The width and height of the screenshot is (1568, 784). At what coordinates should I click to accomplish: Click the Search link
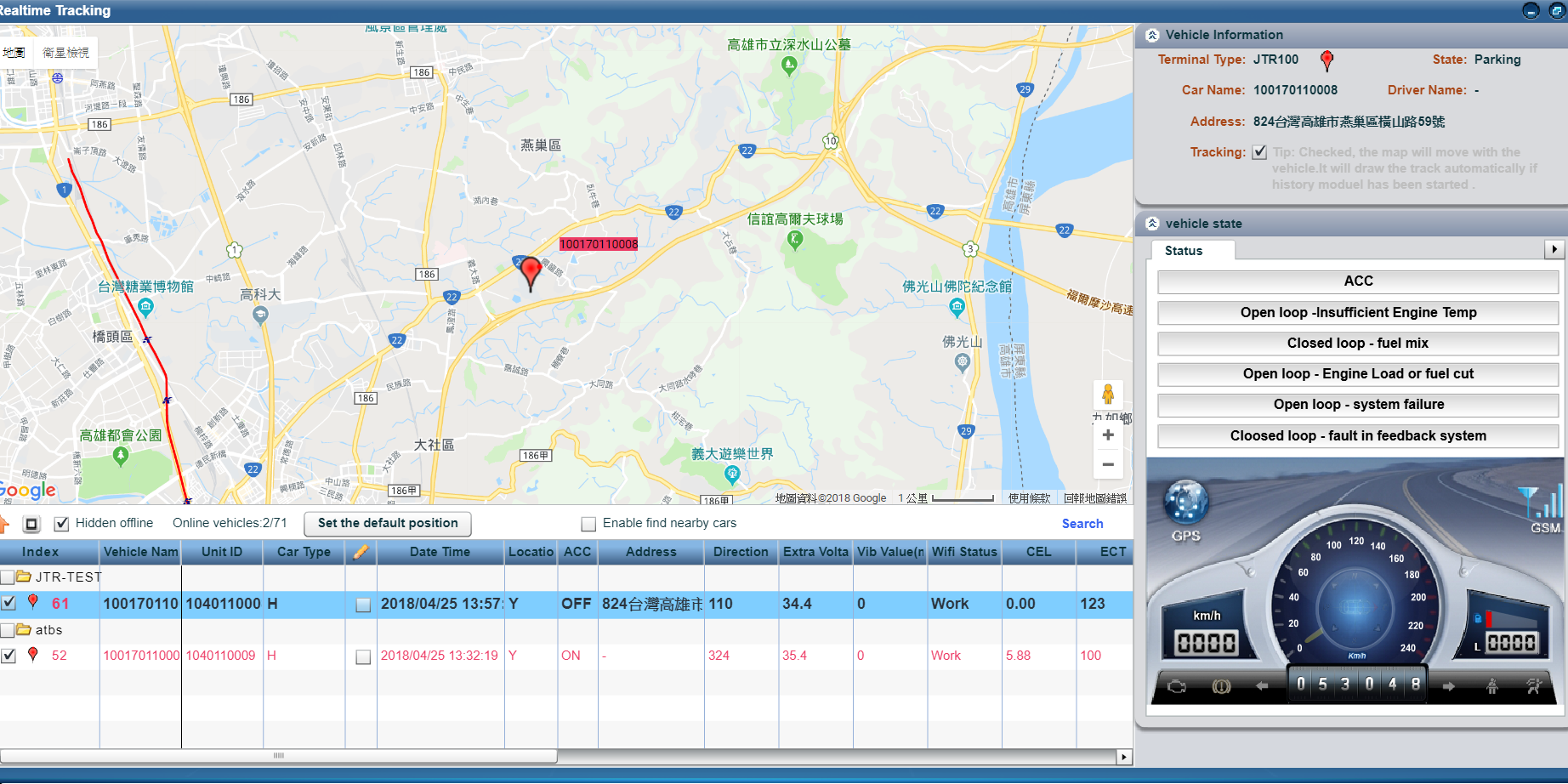(1082, 524)
